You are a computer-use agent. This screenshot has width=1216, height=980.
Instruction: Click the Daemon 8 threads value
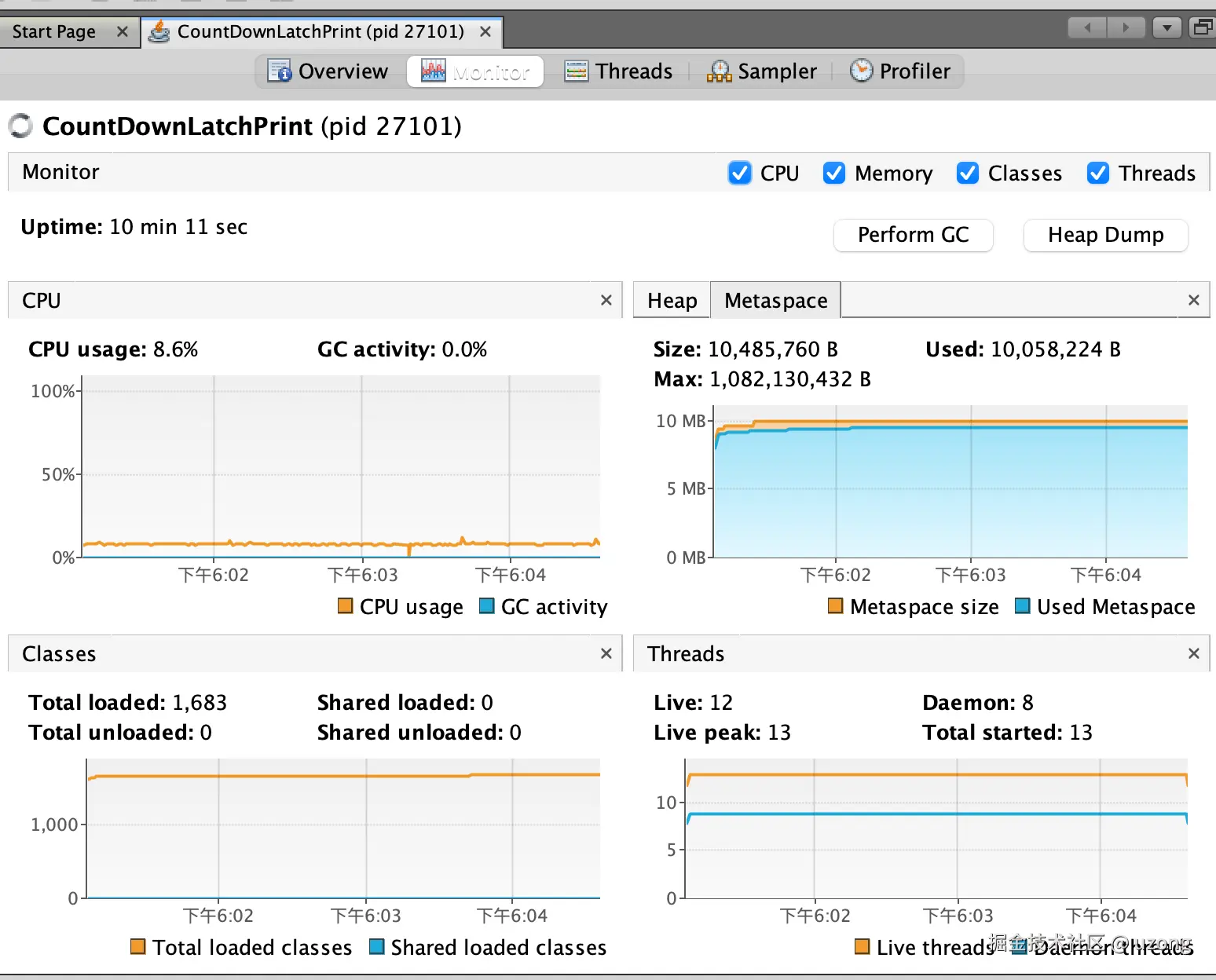click(1027, 703)
